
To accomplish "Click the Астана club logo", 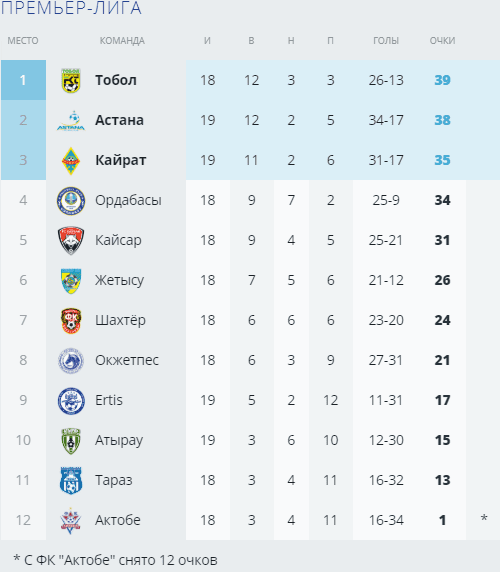I will (x=71, y=120).
